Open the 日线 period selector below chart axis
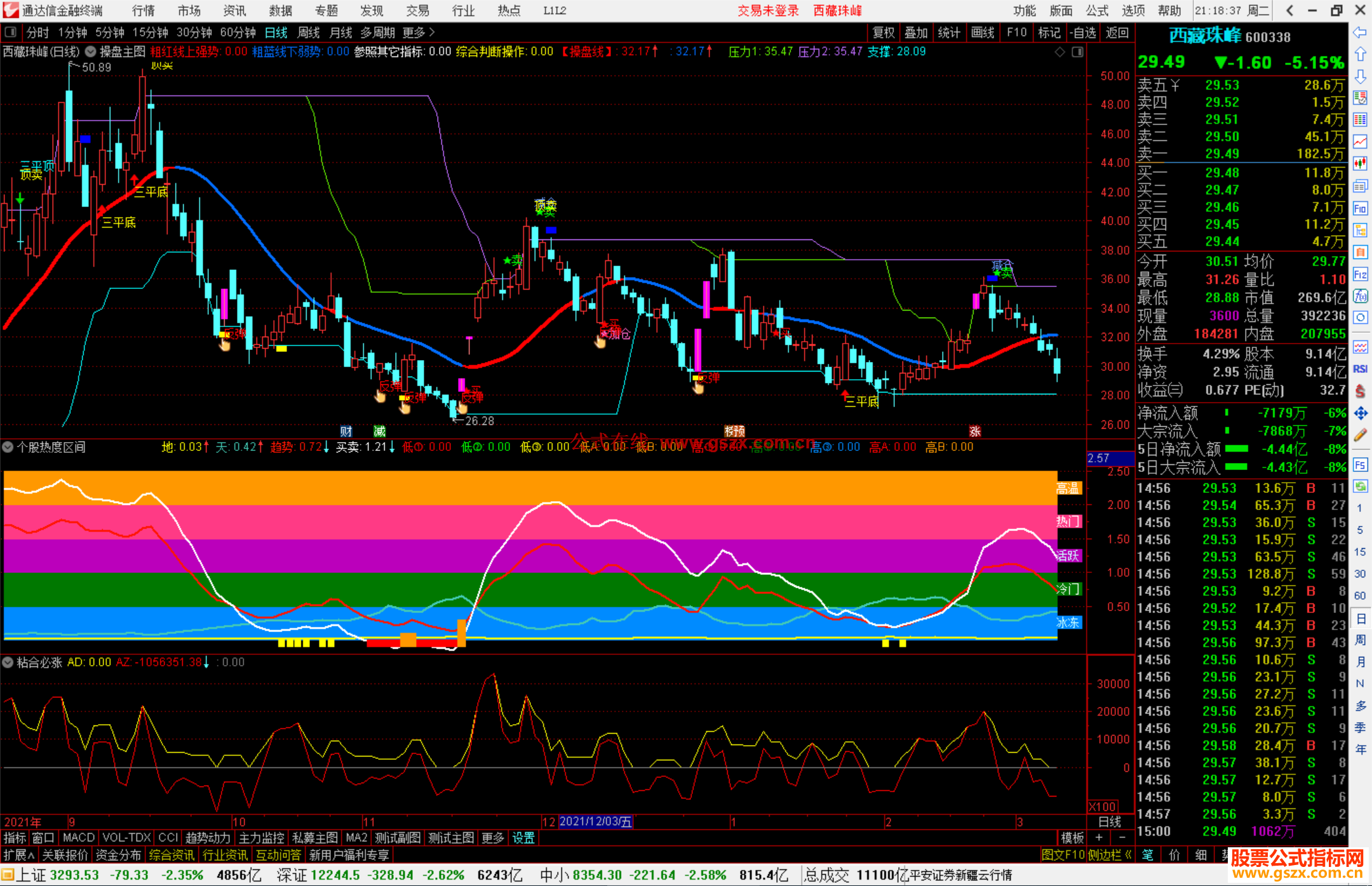The width and height of the screenshot is (1372, 886). pos(1110,822)
